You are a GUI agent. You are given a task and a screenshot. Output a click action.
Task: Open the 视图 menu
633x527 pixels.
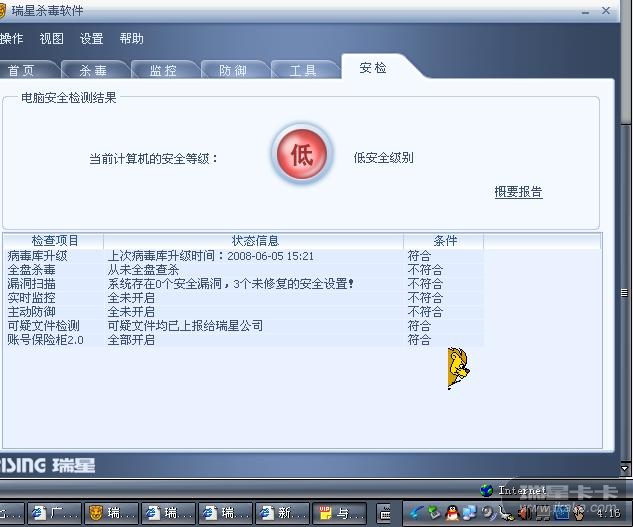51,39
